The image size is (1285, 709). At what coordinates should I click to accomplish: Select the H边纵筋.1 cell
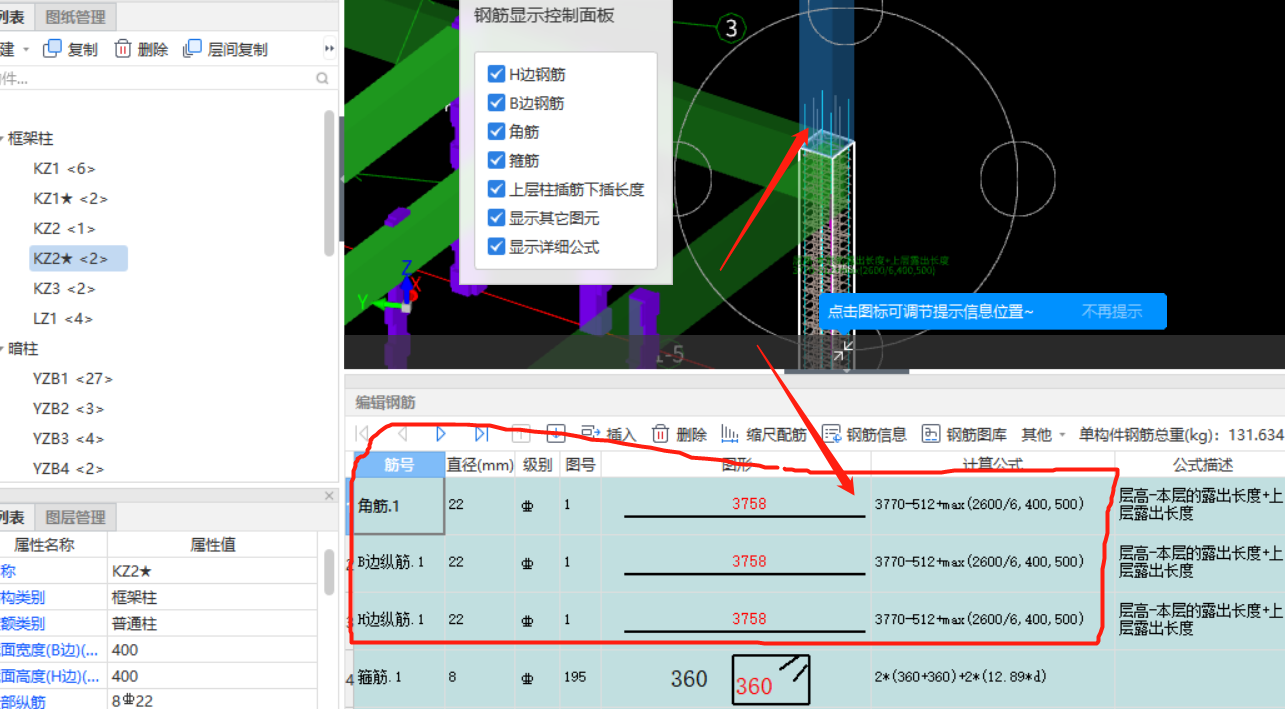(x=399, y=619)
